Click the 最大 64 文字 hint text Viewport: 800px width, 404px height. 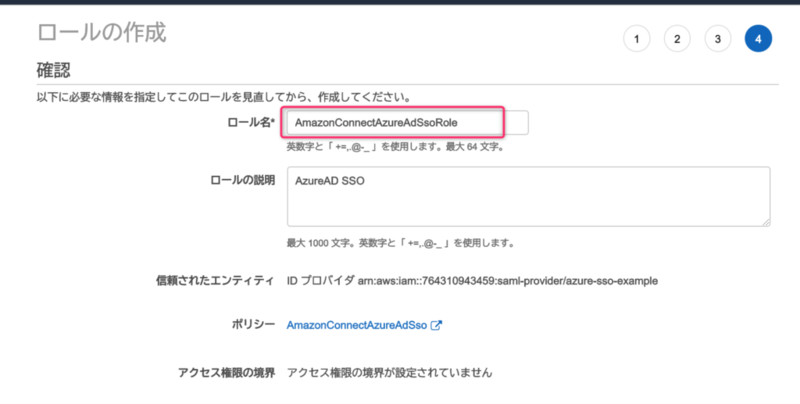[x=475, y=147]
